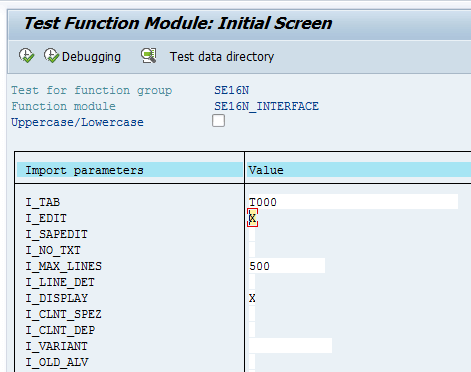
Task: Click the I_LINE_DET value field
Action: 252,282
